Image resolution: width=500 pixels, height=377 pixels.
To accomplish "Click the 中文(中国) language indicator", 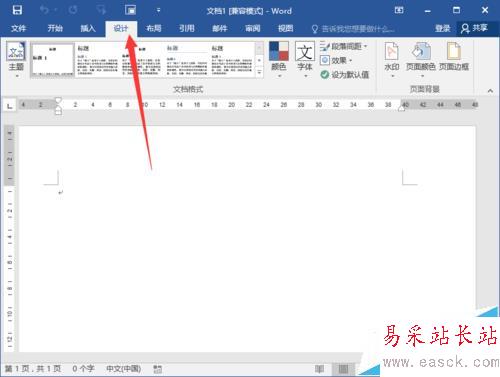I will tap(124, 369).
